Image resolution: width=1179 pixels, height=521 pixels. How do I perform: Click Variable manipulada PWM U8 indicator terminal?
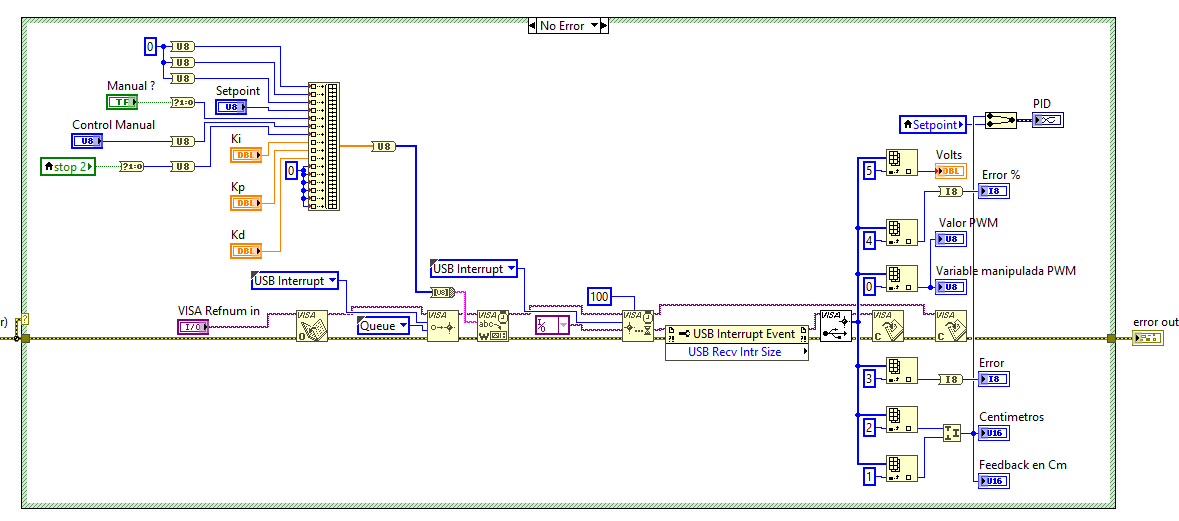tap(950, 286)
